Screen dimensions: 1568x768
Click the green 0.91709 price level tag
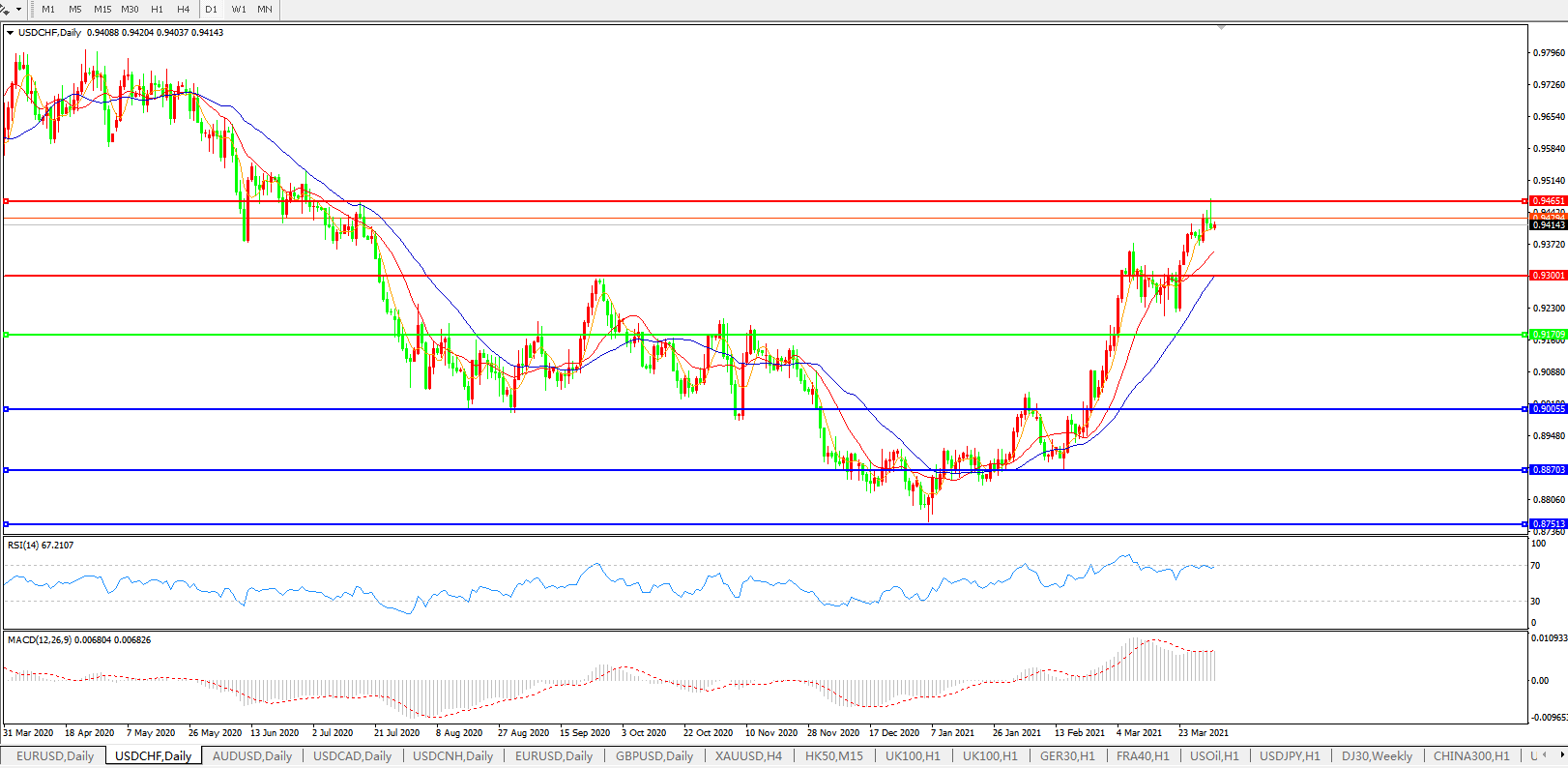click(1548, 335)
